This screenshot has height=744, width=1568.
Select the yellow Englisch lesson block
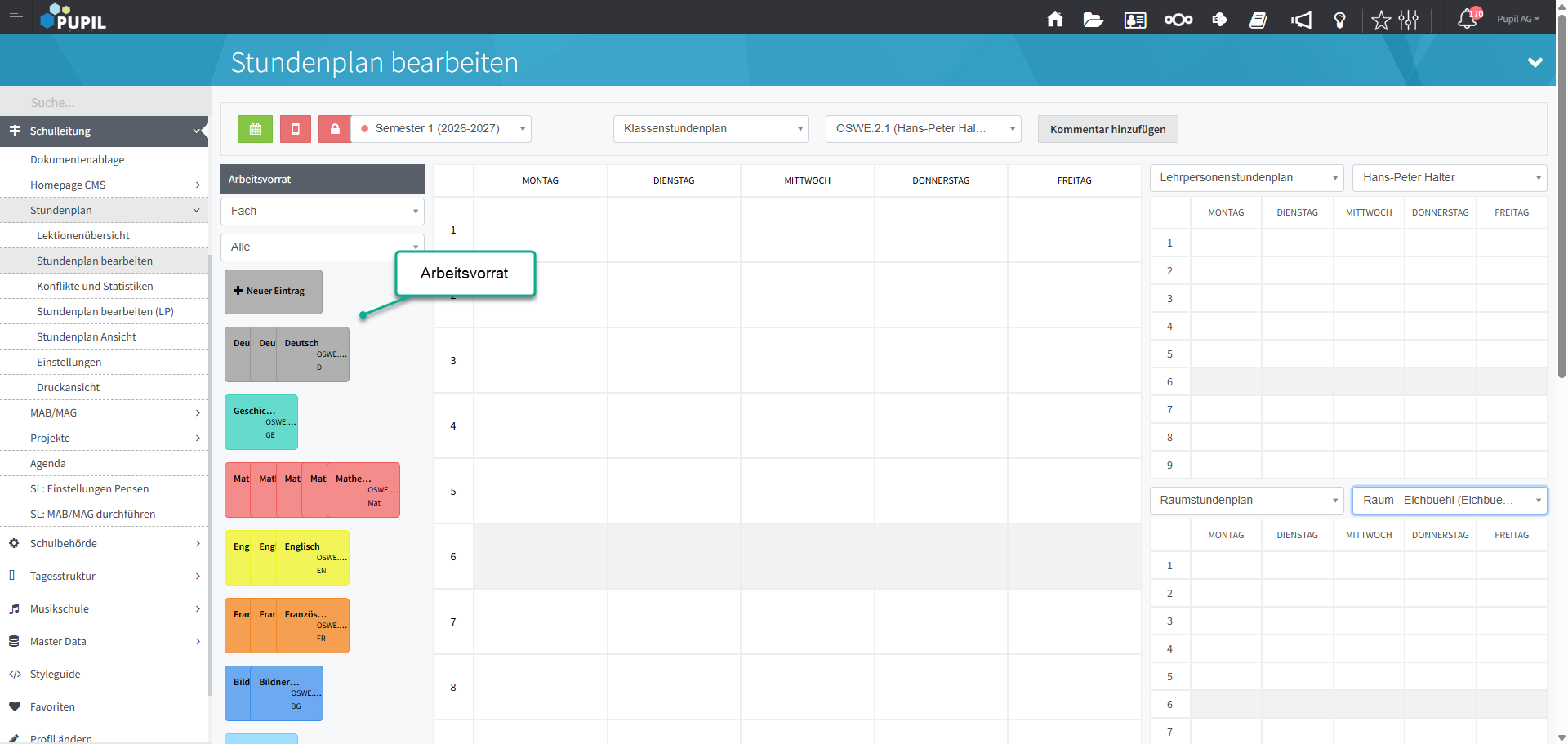pyautogui.click(x=313, y=558)
